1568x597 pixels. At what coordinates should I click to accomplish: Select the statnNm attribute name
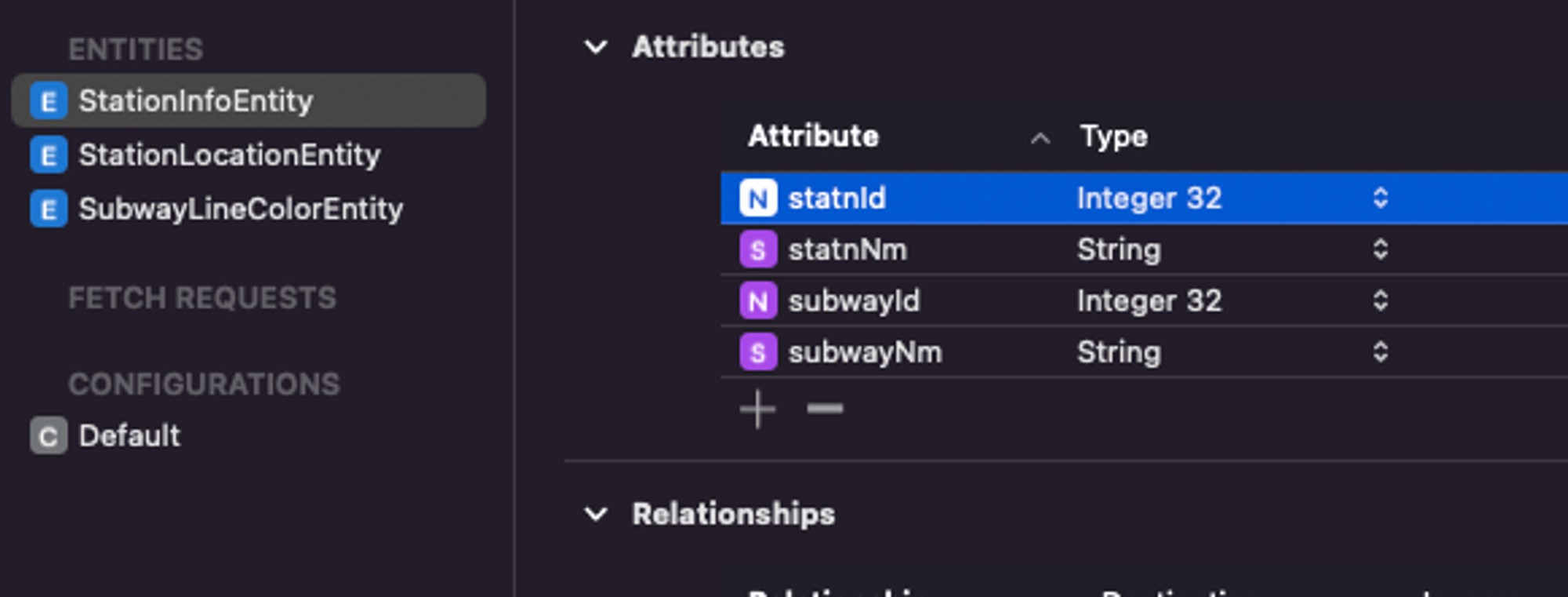click(x=848, y=249)
